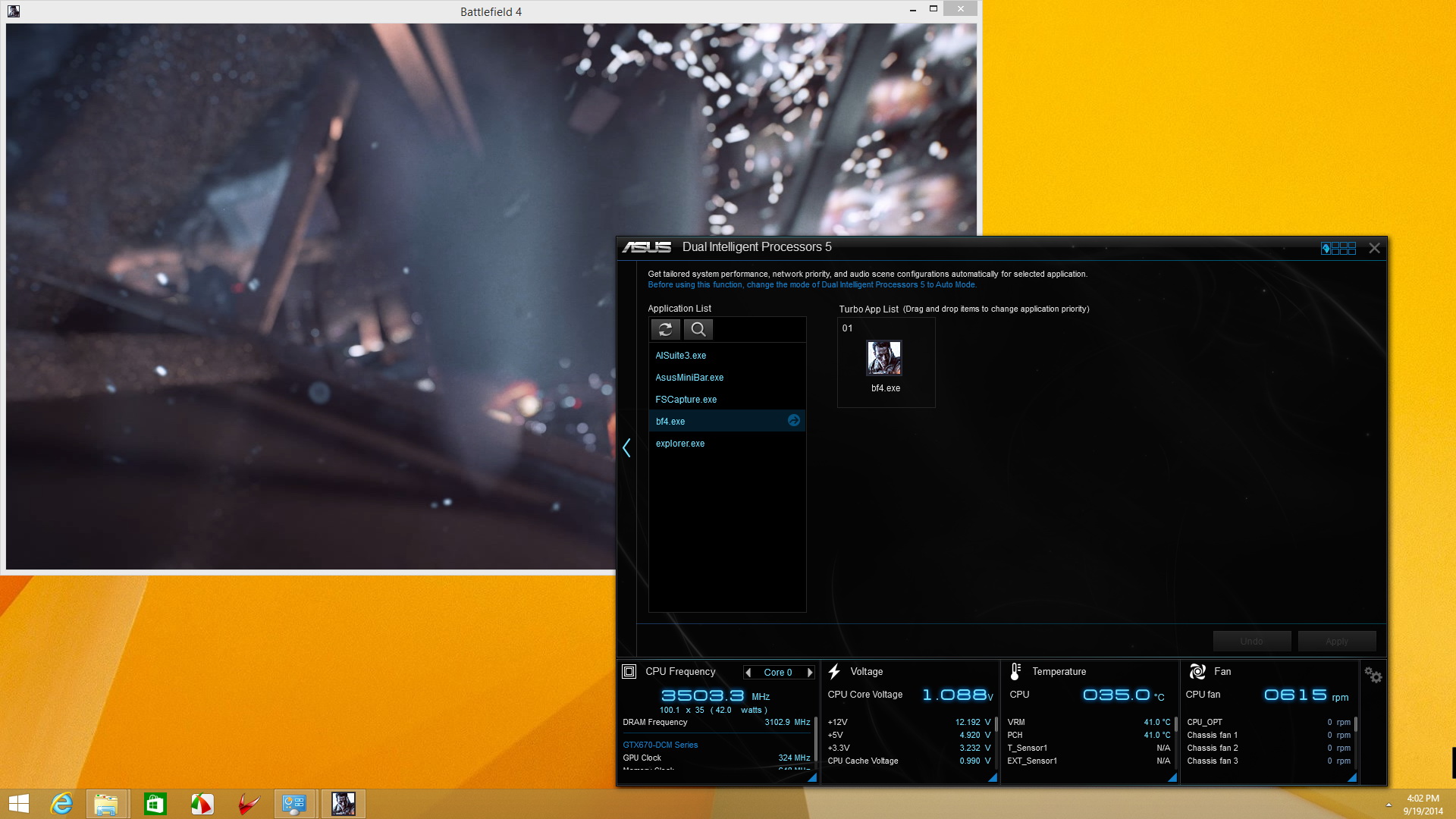Open the red bird taskbar icon

[248, 804]
